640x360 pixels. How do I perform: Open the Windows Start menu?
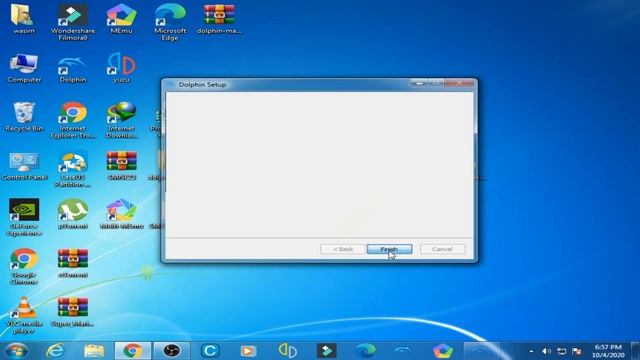point(17,351)
